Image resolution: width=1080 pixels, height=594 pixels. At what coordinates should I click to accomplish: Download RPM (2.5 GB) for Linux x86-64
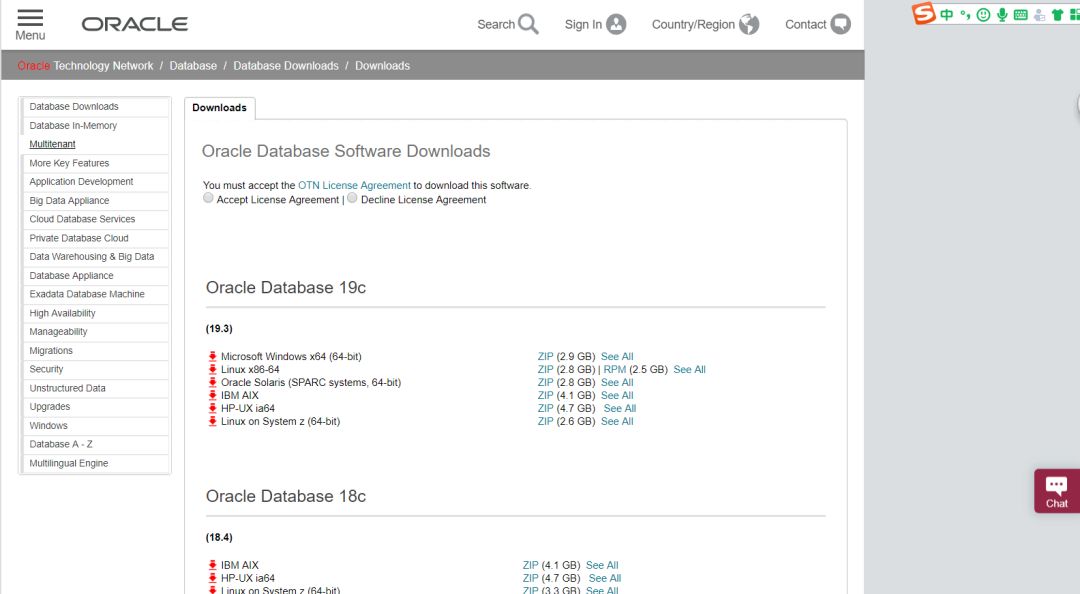tap(615, 369)
